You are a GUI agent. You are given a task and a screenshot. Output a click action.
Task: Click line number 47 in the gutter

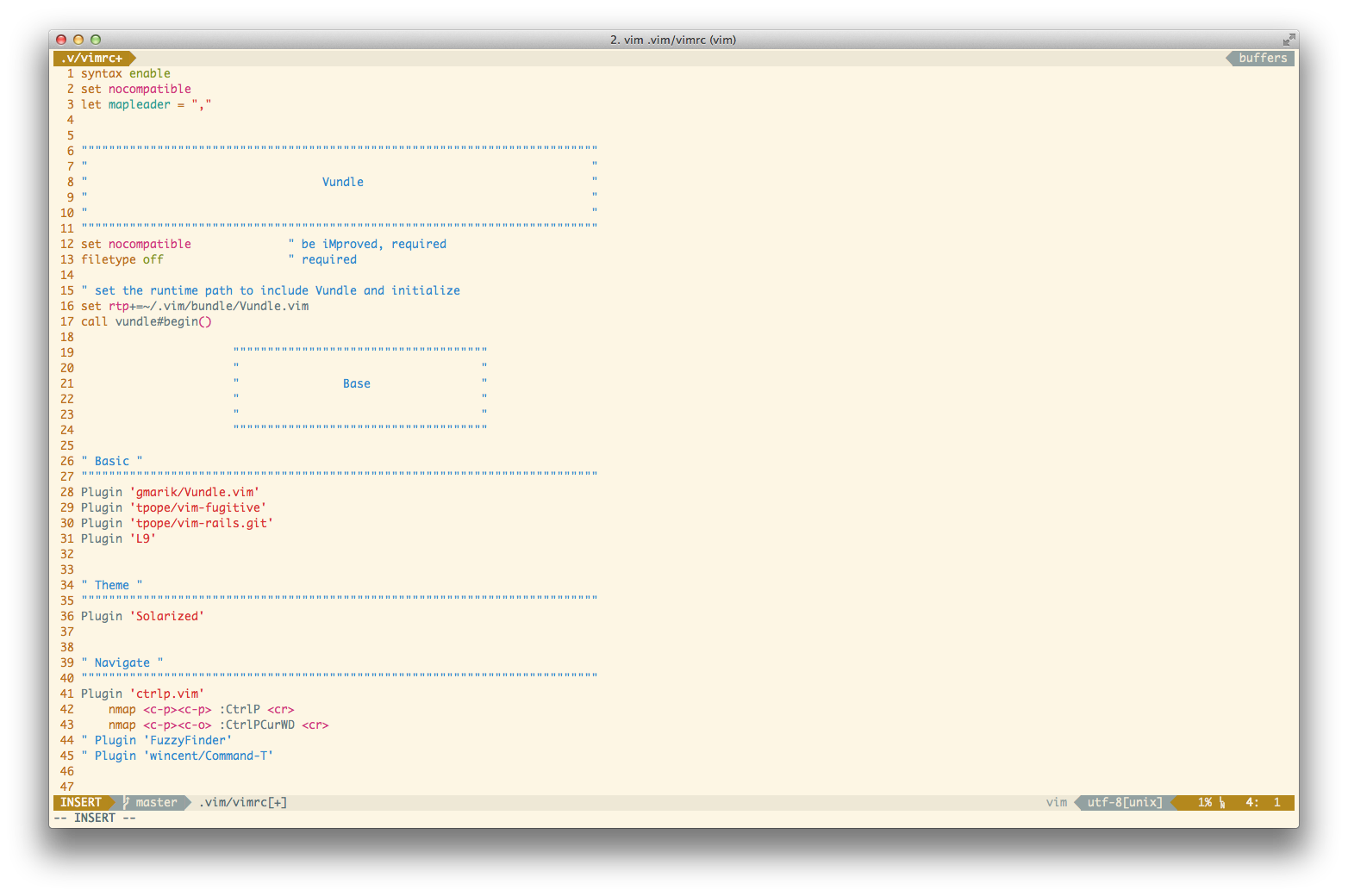67,787
